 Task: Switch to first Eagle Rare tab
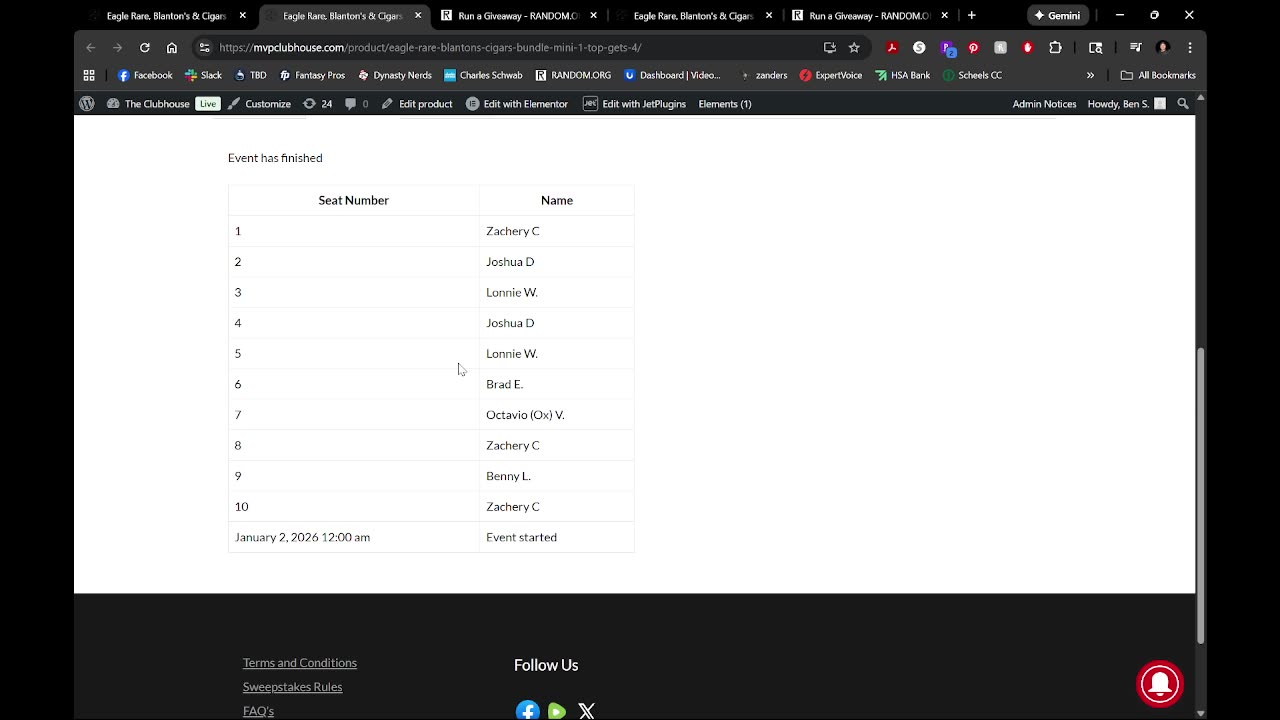(x=166, y=16)
